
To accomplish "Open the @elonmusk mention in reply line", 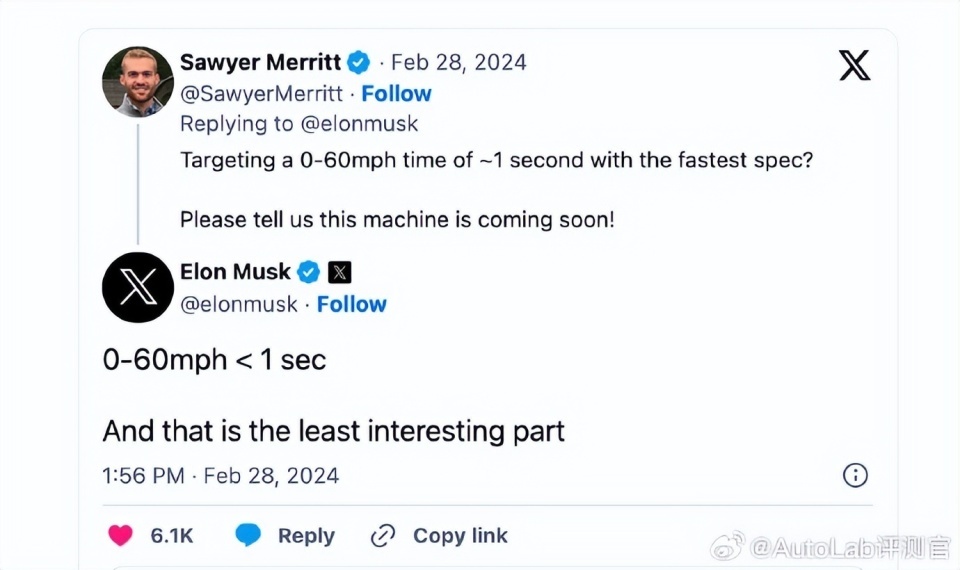I will (359, 124).
